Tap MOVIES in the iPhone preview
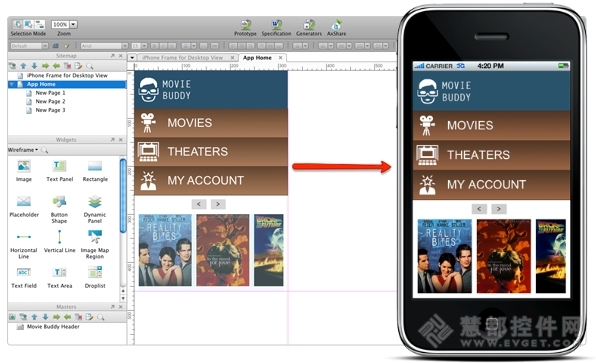 pyautogui.click(x=491, y=125)
